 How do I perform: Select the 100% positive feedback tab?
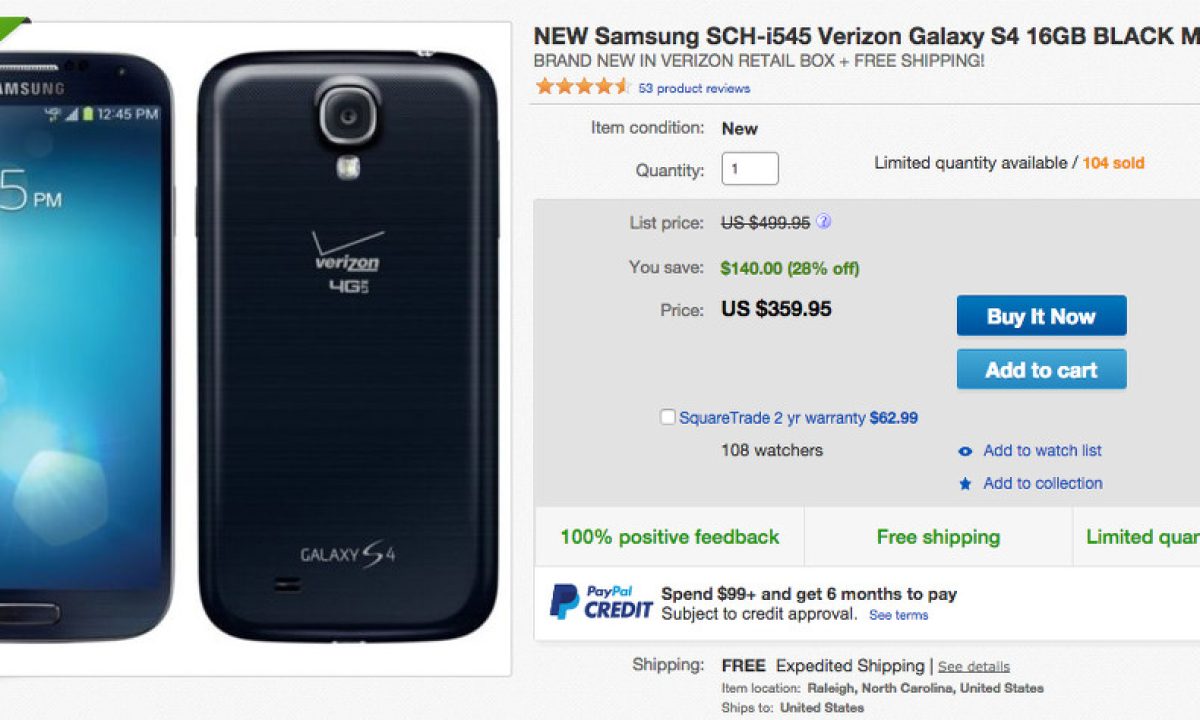click(669, 537)
